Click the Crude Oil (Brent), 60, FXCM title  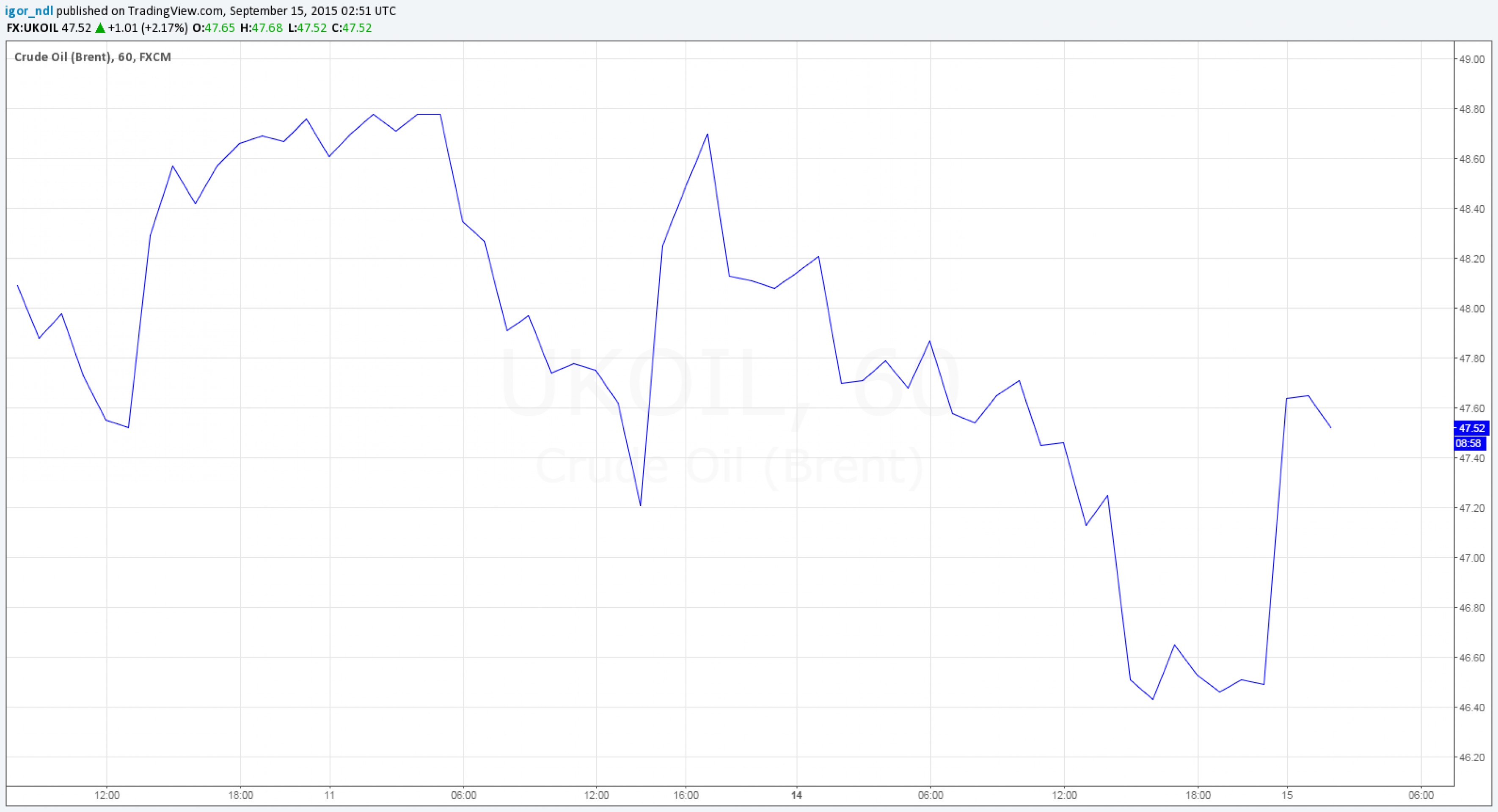93,57
